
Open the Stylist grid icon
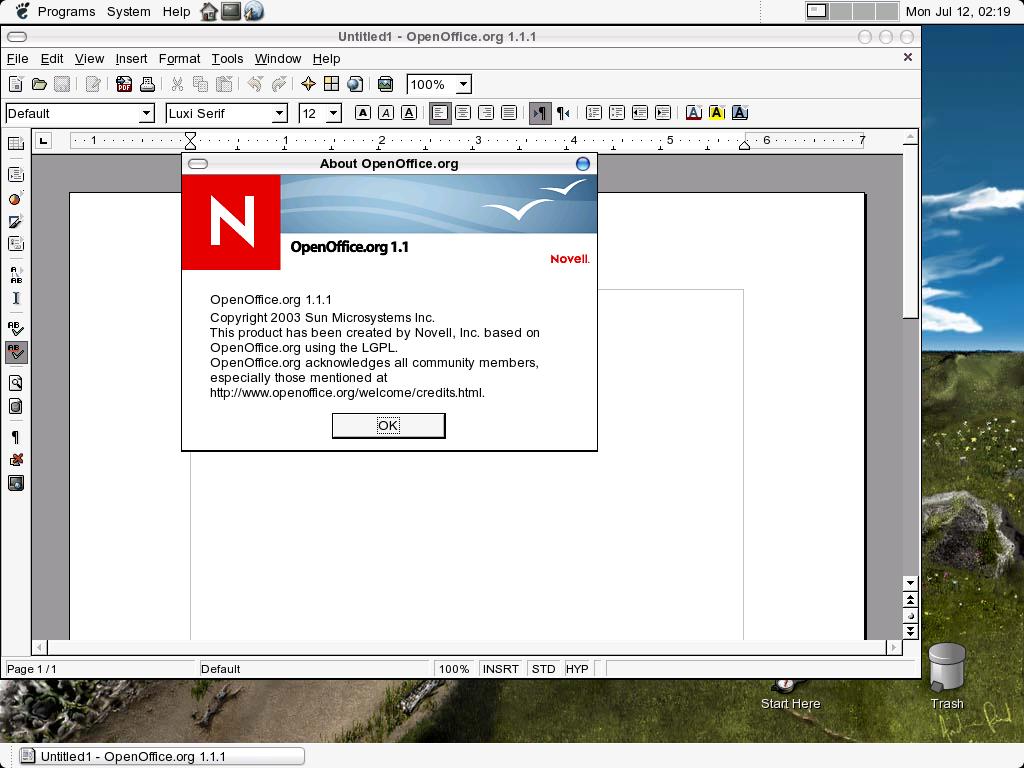click(x=332, y=84)
